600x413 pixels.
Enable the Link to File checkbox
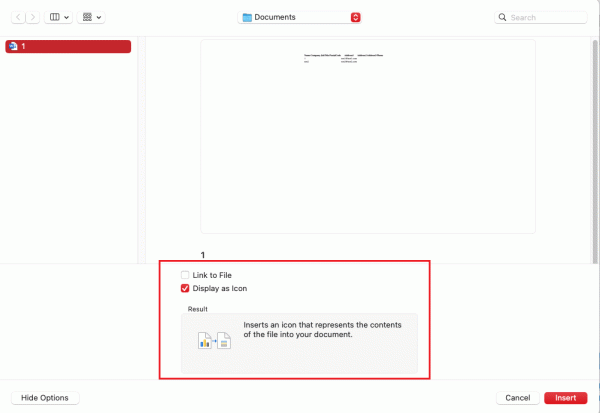pyautogui.click(x=185, y=275)
